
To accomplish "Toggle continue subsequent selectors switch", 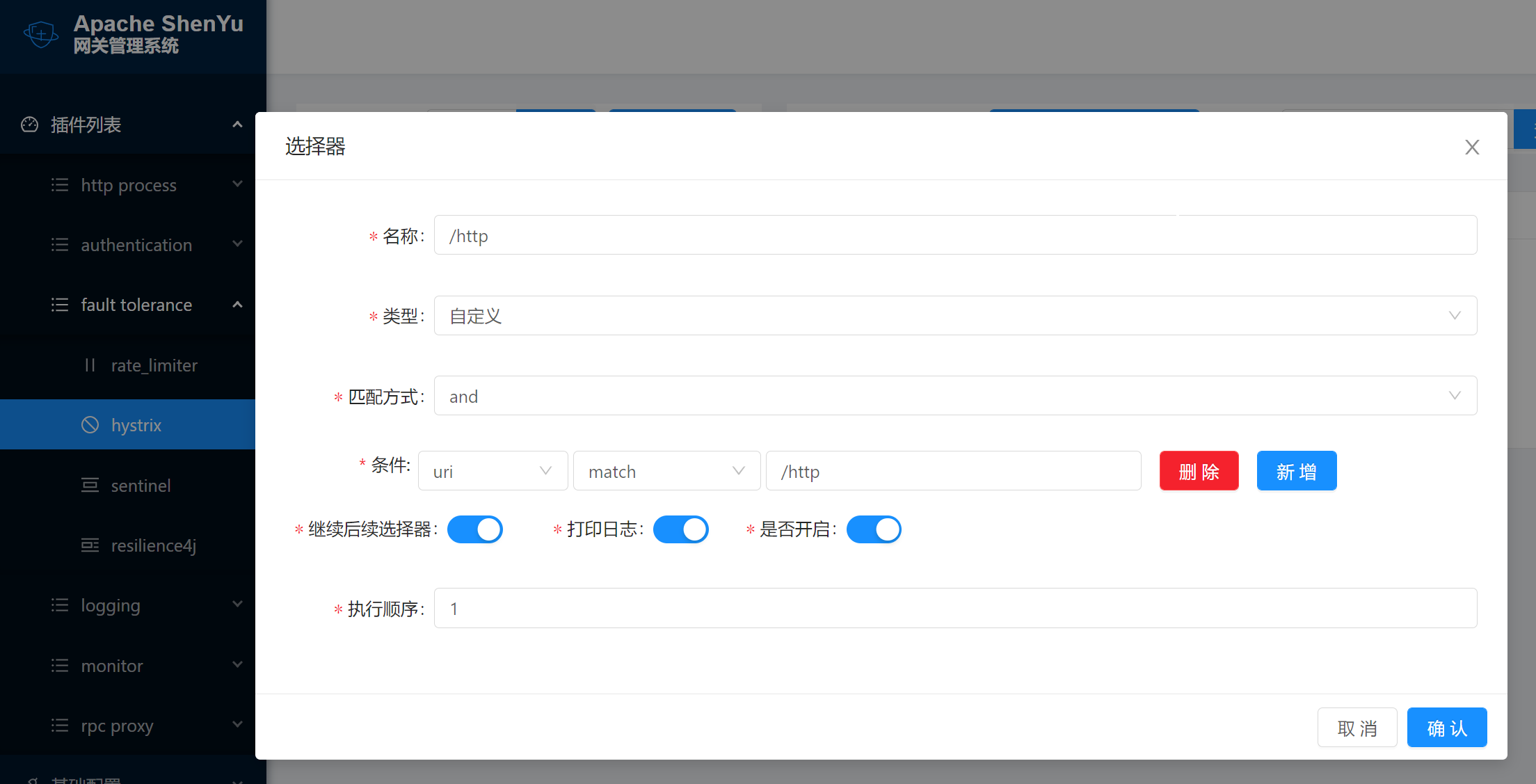I will tap(475, 529).
